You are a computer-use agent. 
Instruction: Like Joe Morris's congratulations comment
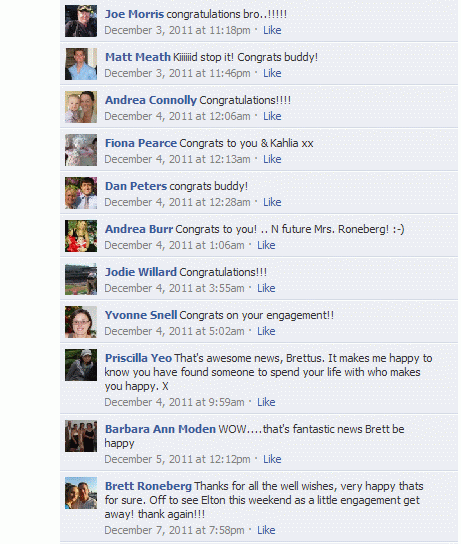click(x=272, y=30)
